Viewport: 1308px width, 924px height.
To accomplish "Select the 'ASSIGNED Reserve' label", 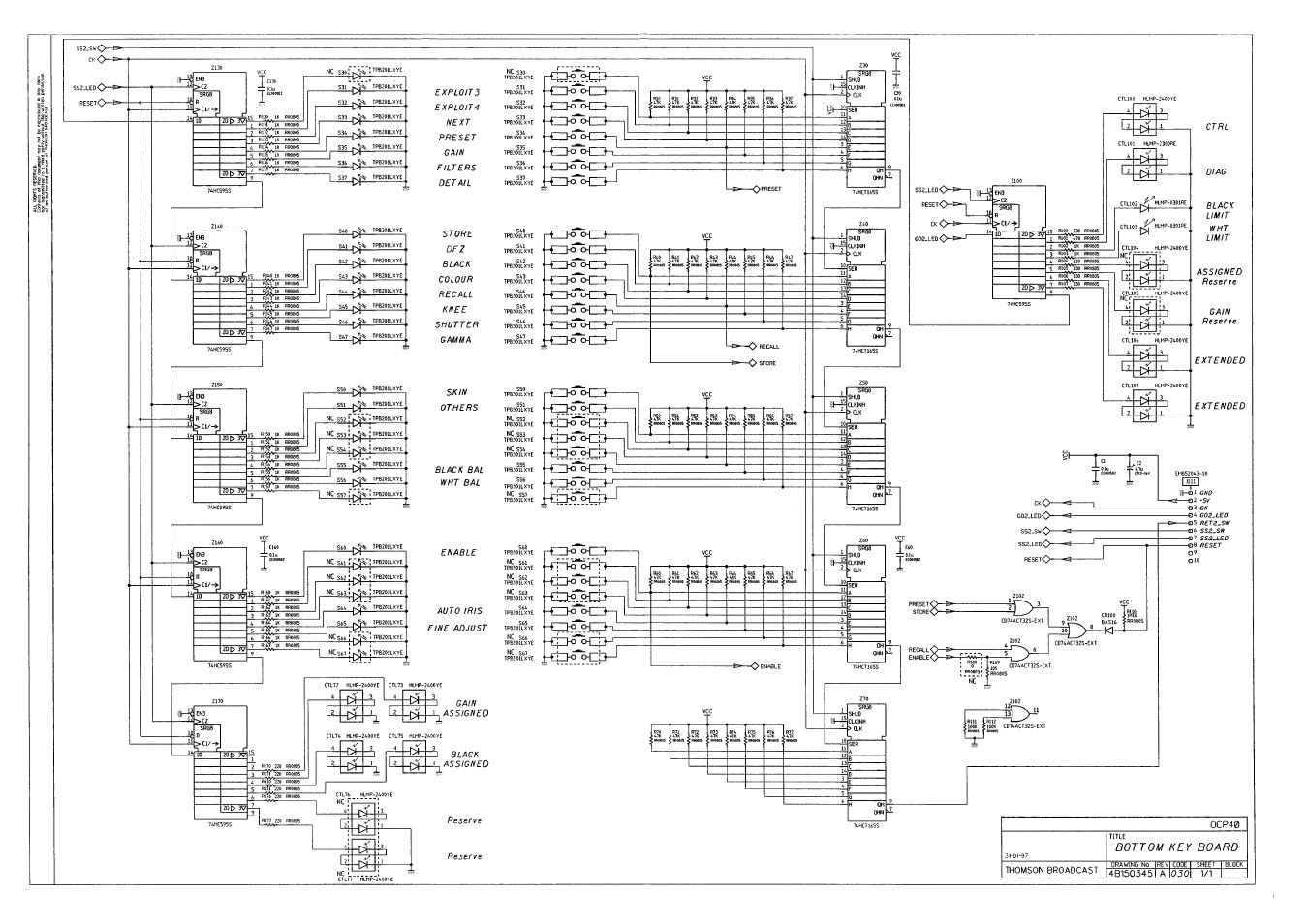I will click(1219, 277).
